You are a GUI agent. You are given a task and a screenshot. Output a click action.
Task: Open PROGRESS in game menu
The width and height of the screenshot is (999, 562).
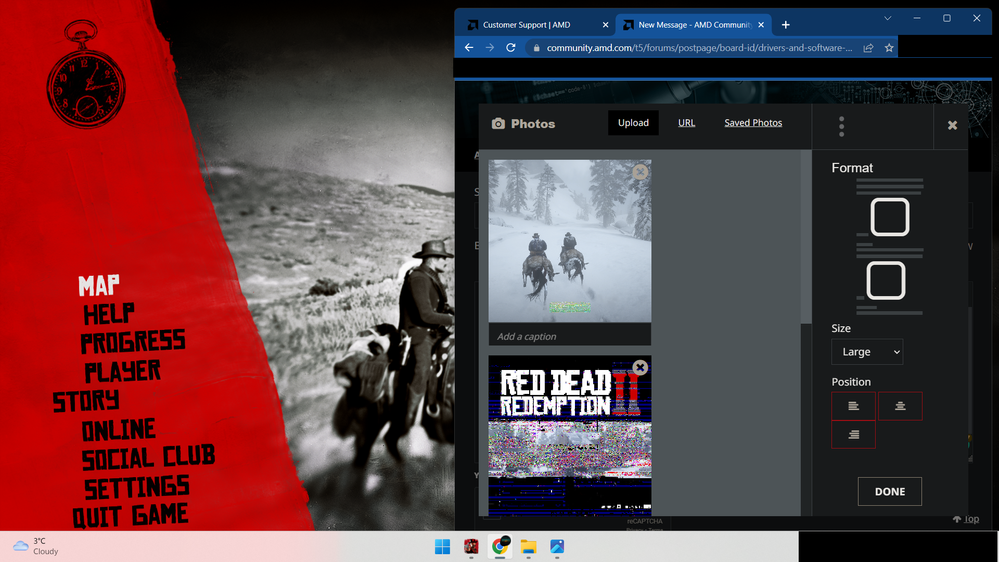133,342
